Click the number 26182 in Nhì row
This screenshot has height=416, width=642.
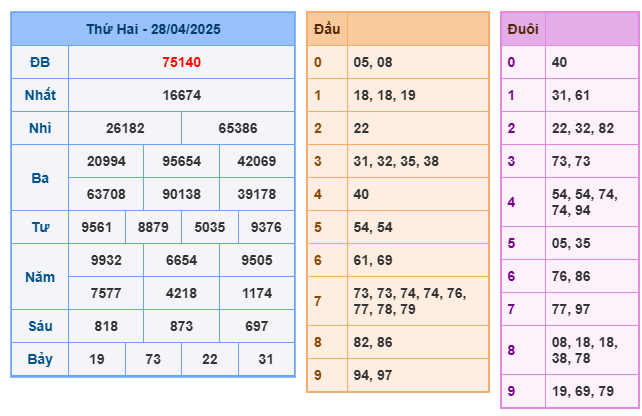(x=125, y=128)
